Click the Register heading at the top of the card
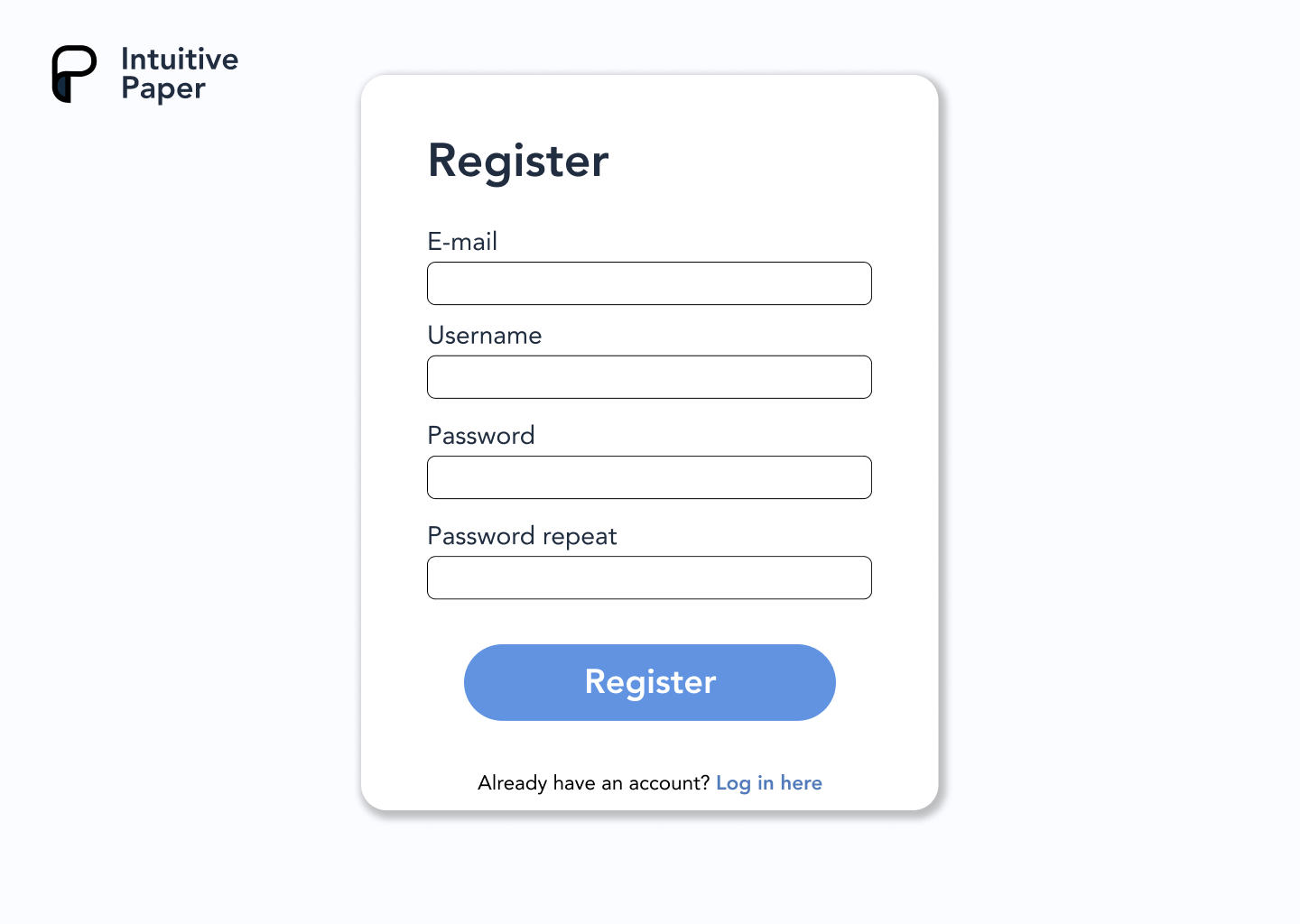 point(518,162)
